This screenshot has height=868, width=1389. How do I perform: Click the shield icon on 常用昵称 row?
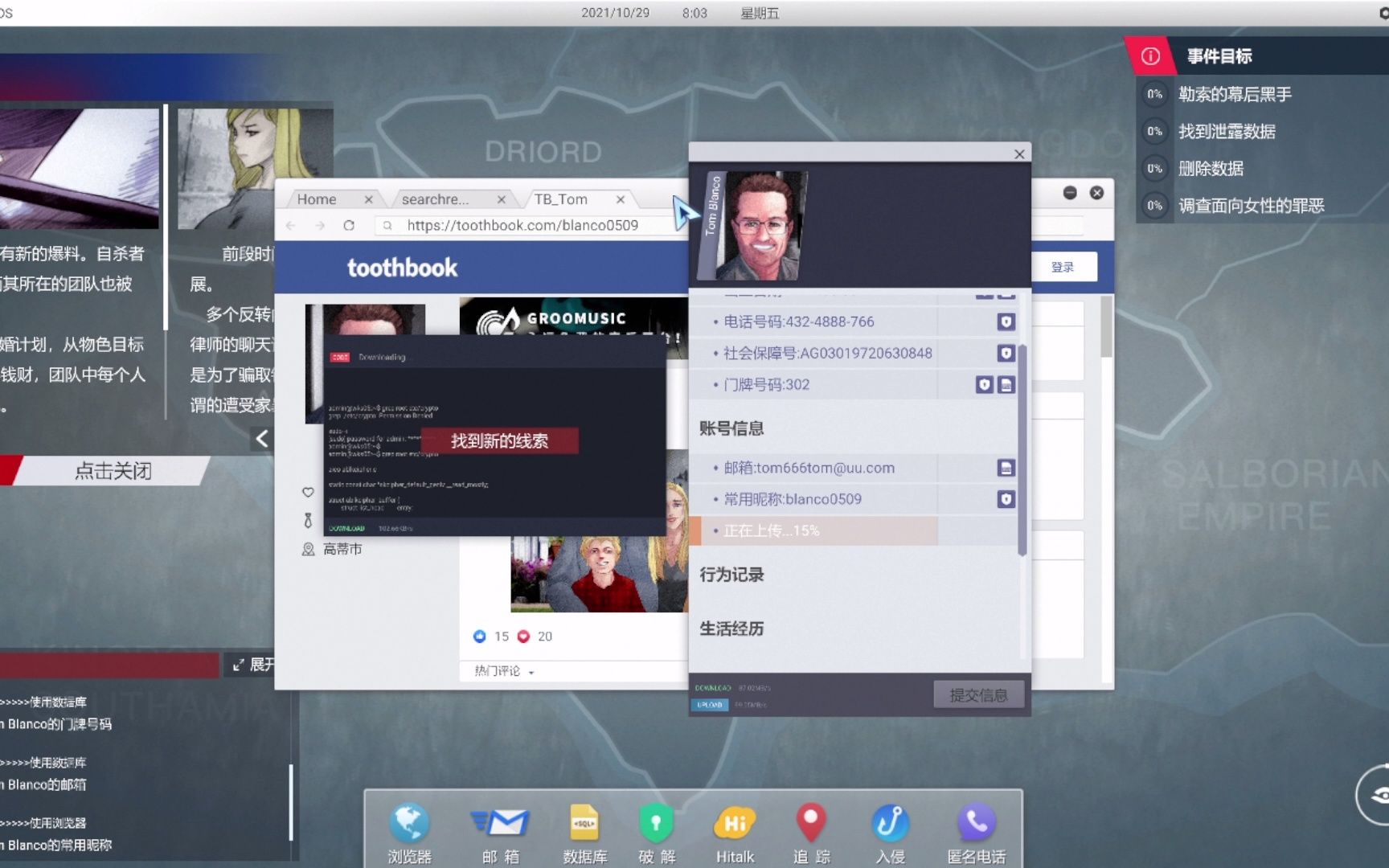click(1006, 499)
